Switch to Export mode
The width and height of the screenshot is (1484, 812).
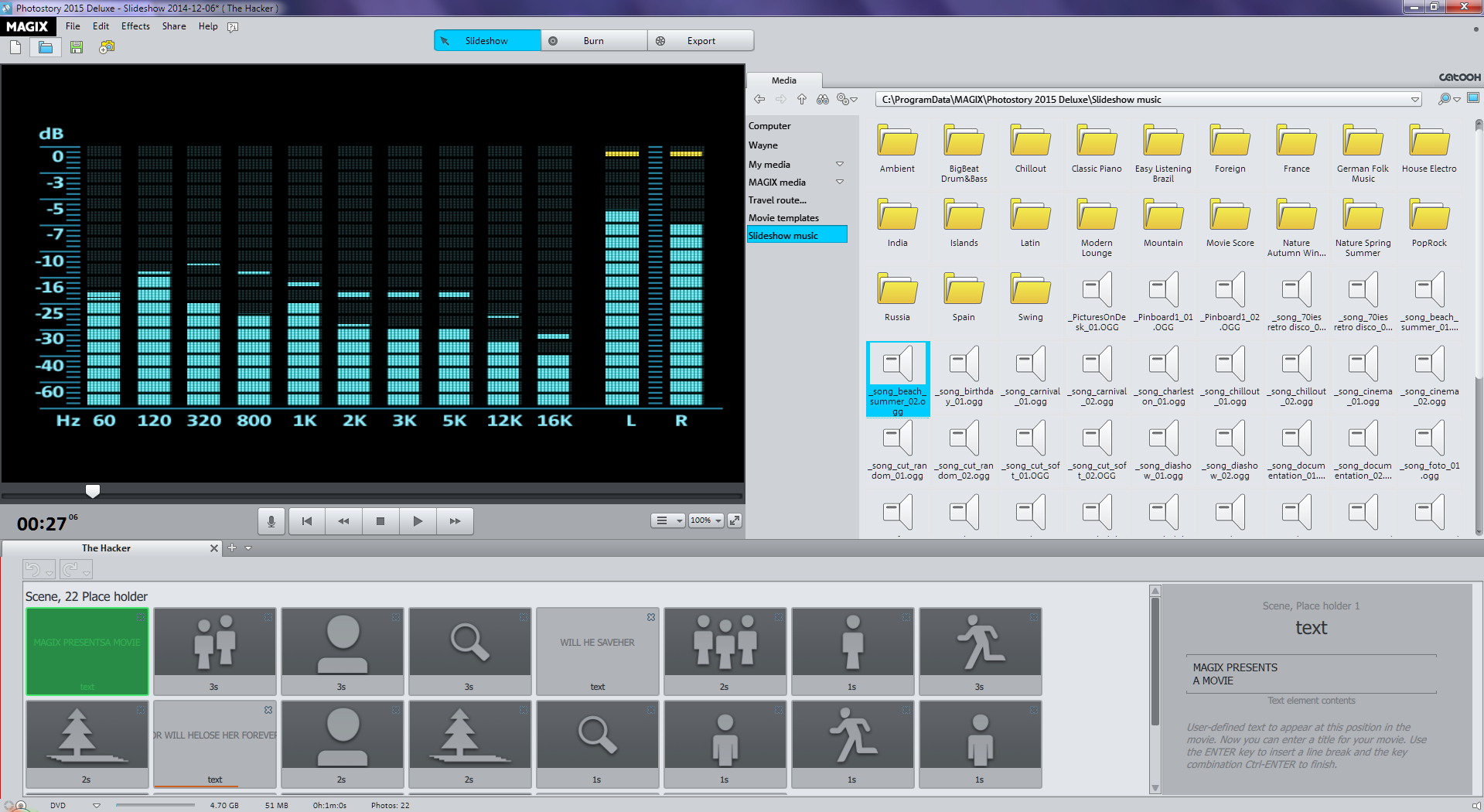701,41
